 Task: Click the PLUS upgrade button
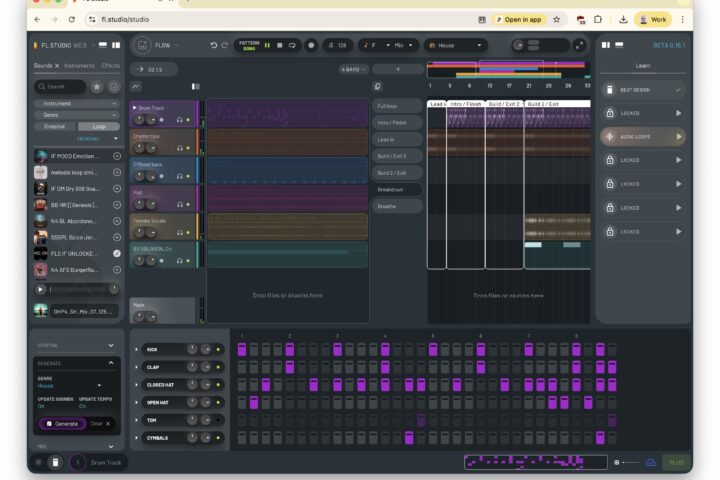pos(675,463)
